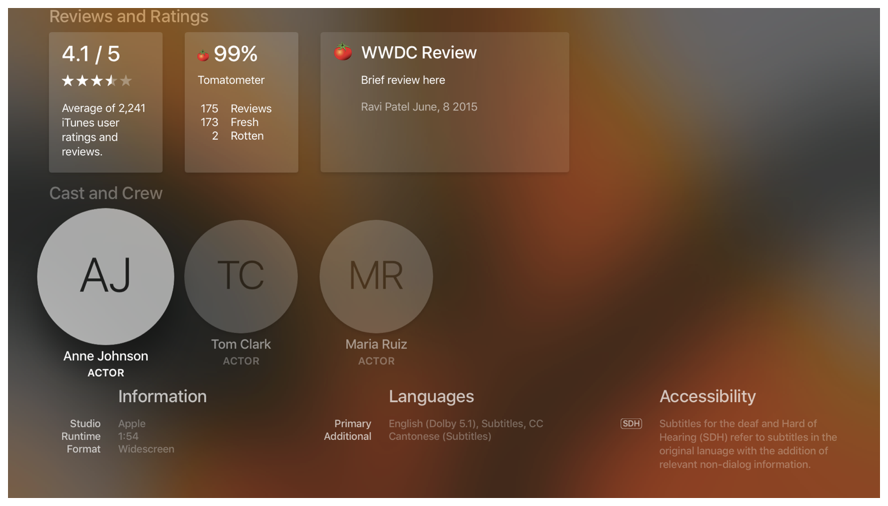Click the Maria Ruiz name label
888x506 pixels.
pos(376,344)
